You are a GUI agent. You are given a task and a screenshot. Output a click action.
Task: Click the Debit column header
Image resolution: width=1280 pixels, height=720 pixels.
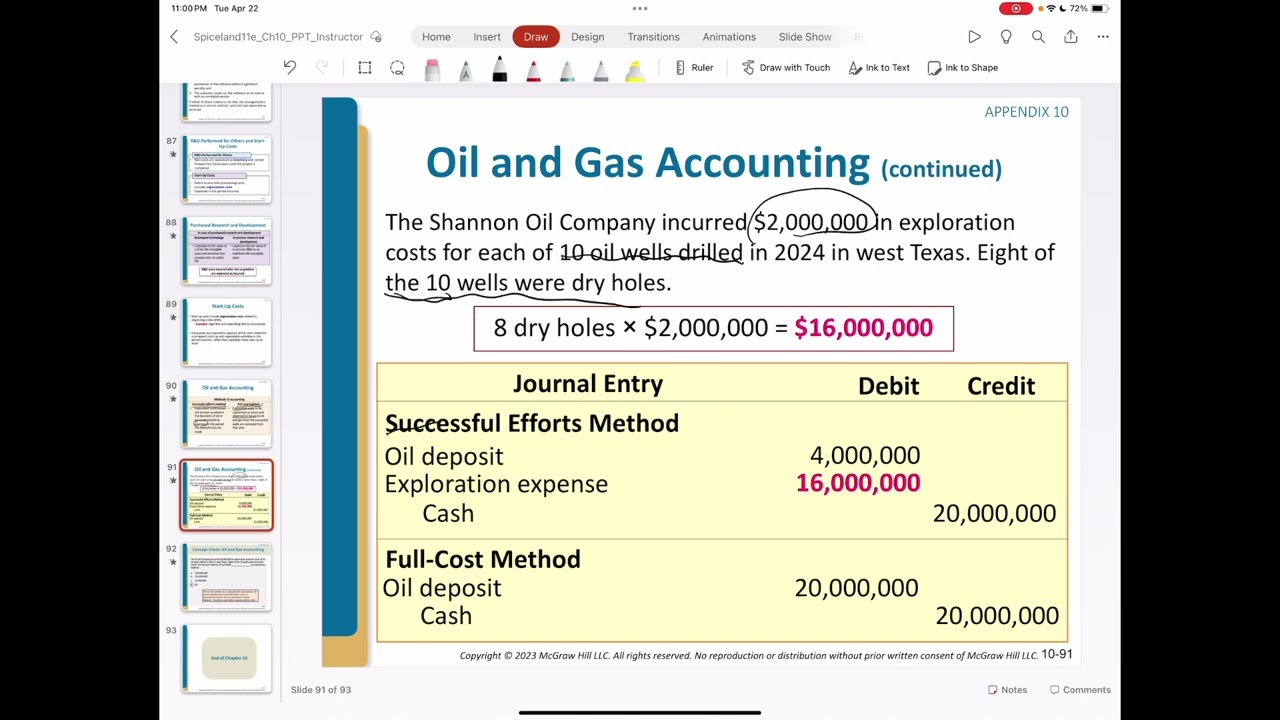[888, 386]
